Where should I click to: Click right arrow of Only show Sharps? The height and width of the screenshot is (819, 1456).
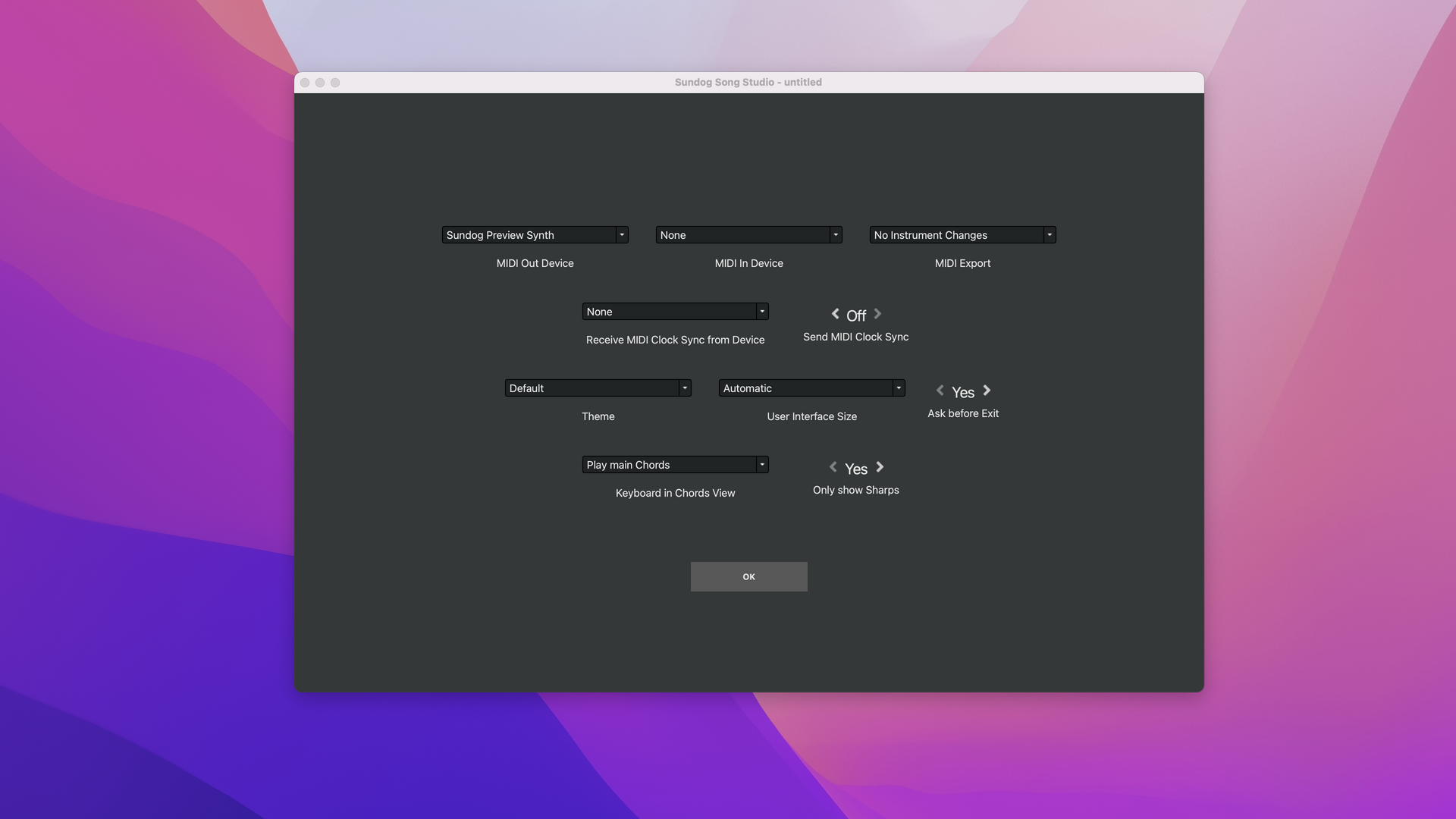[880, 467]
